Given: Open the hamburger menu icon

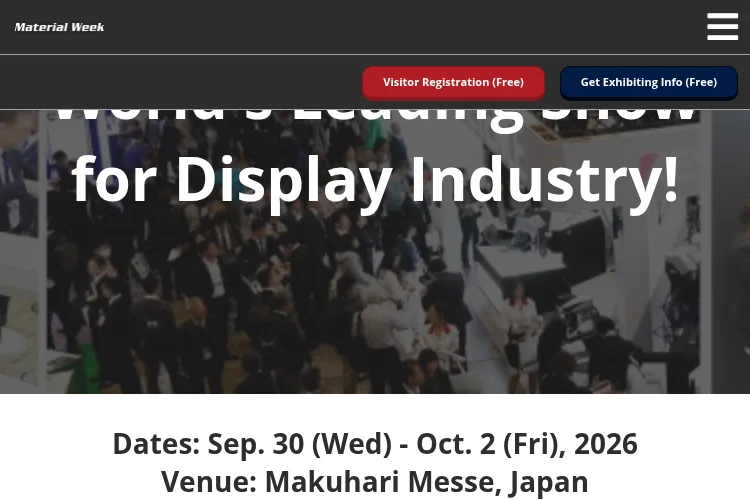Looking at the screenshot, I should click(x=722, y=27).
